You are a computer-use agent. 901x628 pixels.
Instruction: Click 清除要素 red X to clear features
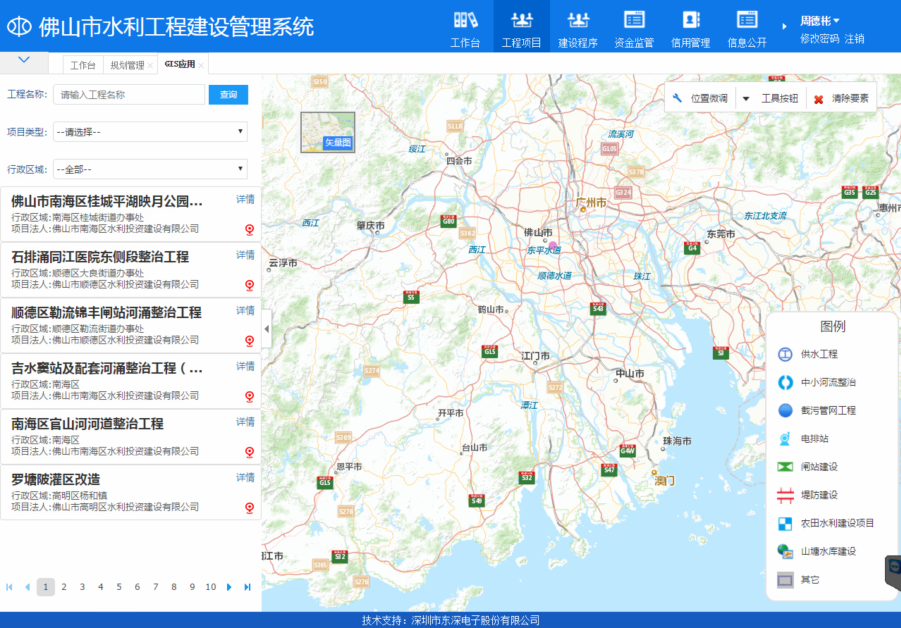819,99
